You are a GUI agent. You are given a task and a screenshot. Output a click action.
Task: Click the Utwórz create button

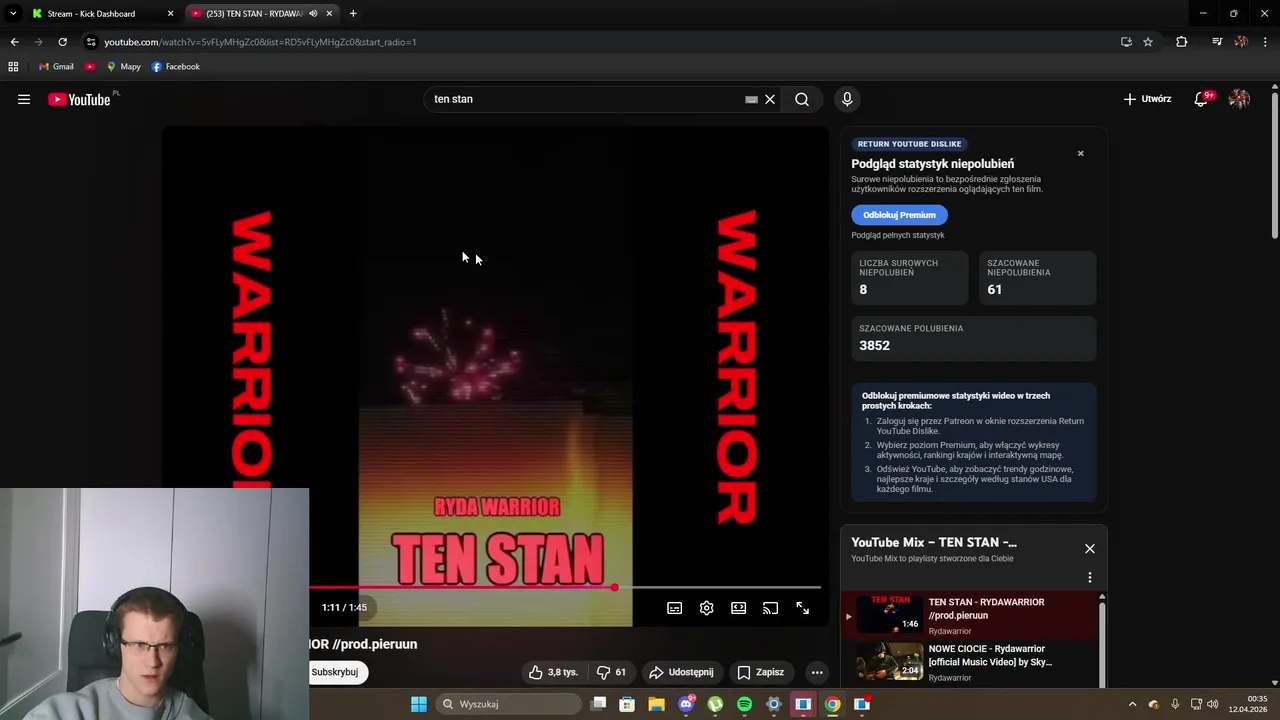coord(1147,99)
